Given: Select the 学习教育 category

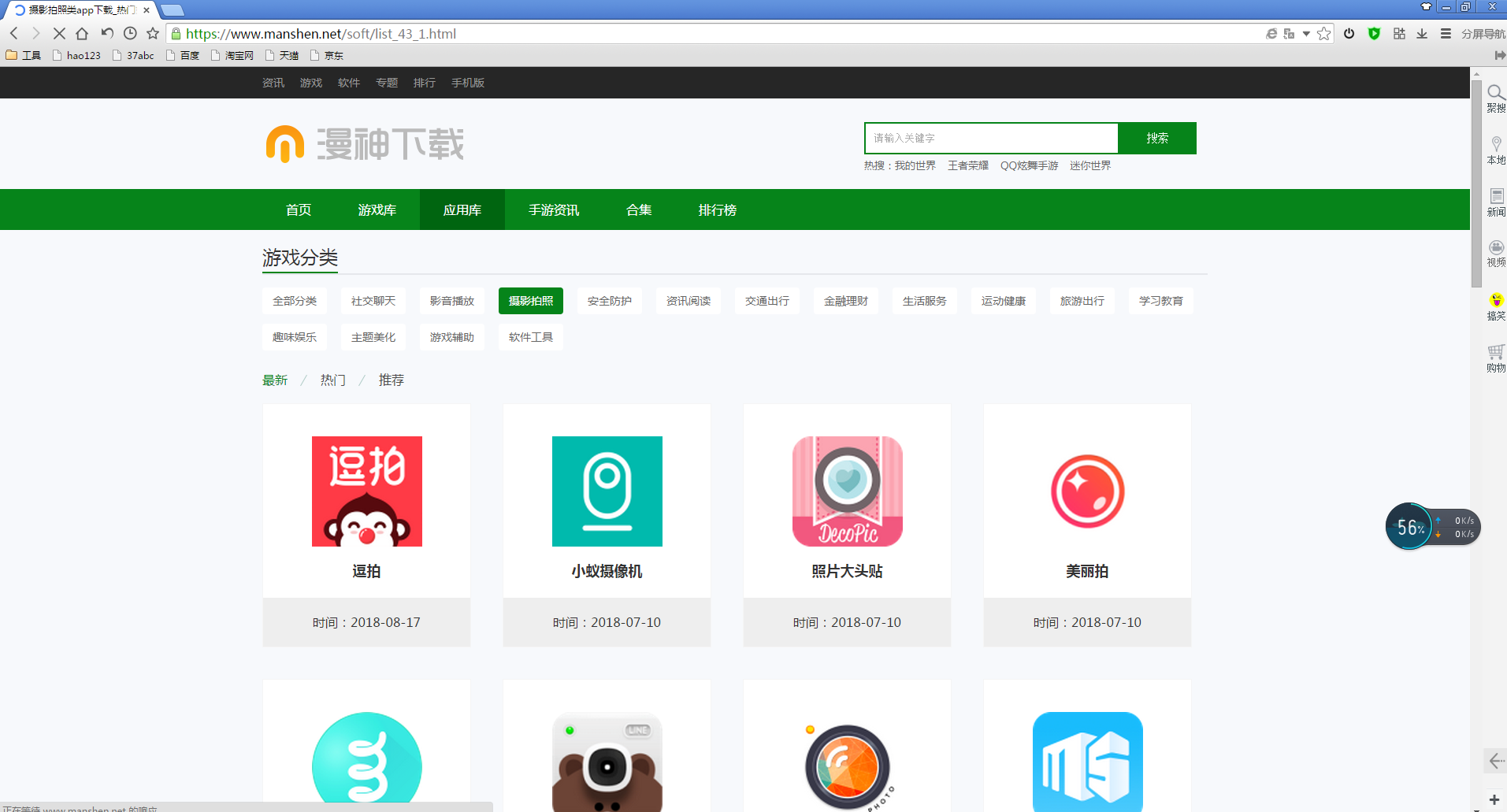Looking at the screenshot, I should pos(1161,301).
